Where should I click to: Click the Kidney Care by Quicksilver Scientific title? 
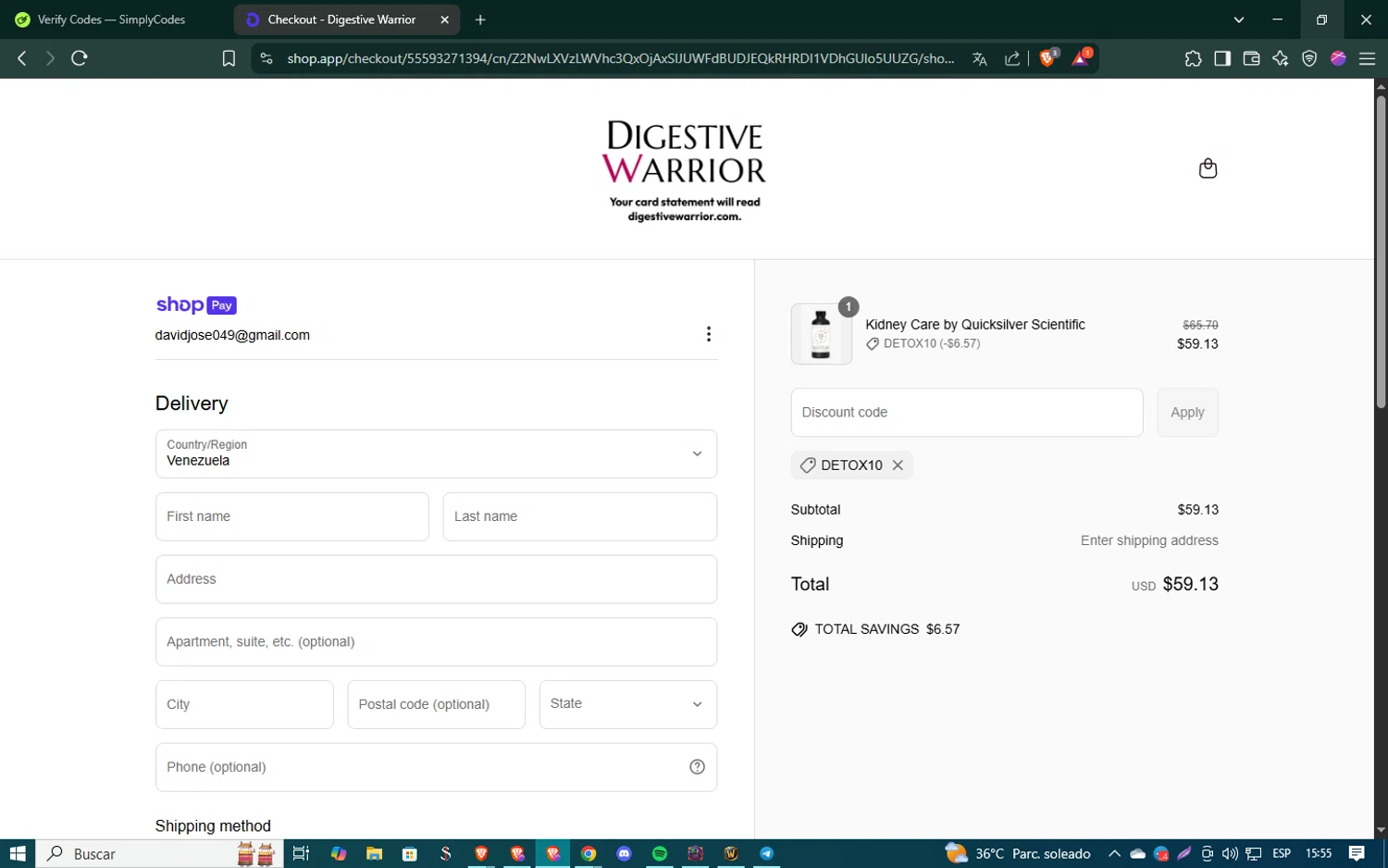tap(975, 325)
